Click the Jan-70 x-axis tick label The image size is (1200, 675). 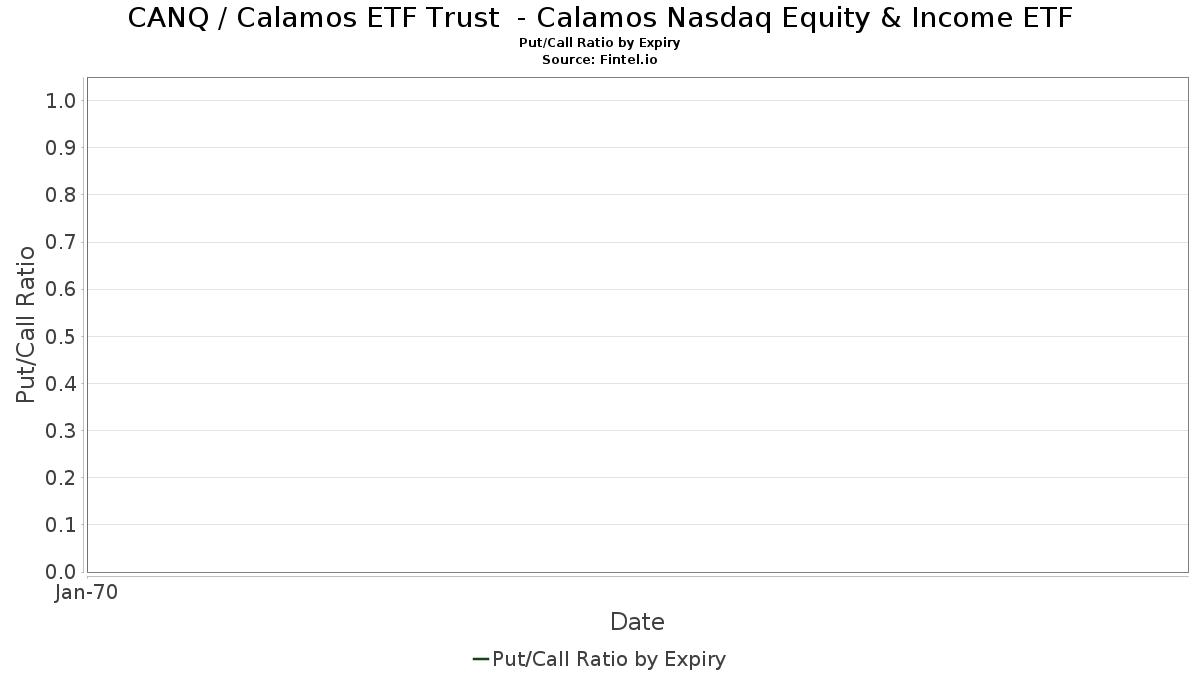87,593
